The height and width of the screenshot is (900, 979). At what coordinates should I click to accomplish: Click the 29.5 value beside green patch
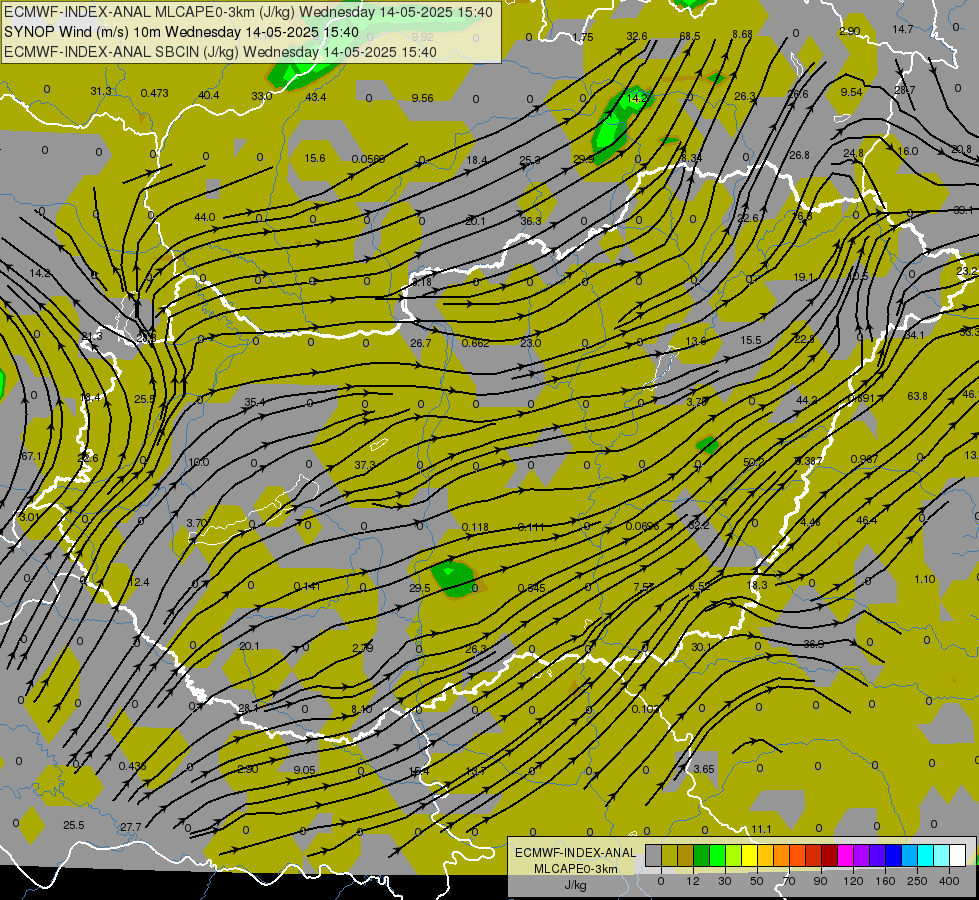[420, 588]
